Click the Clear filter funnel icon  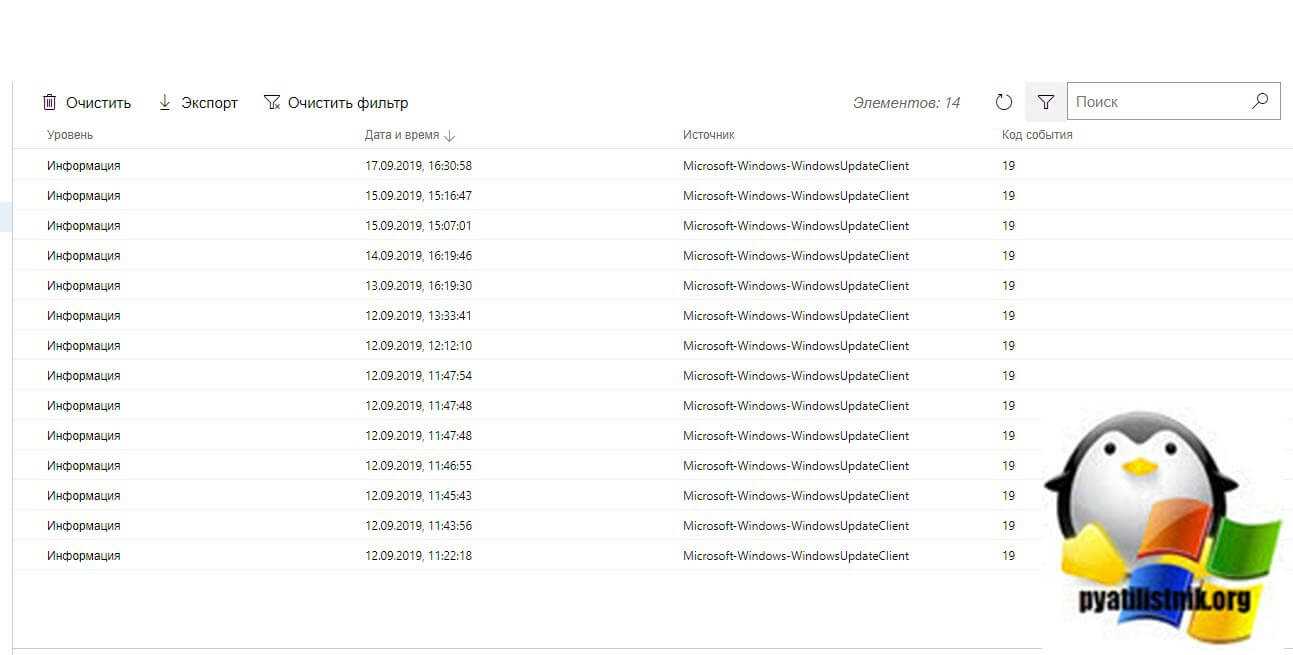272,102
